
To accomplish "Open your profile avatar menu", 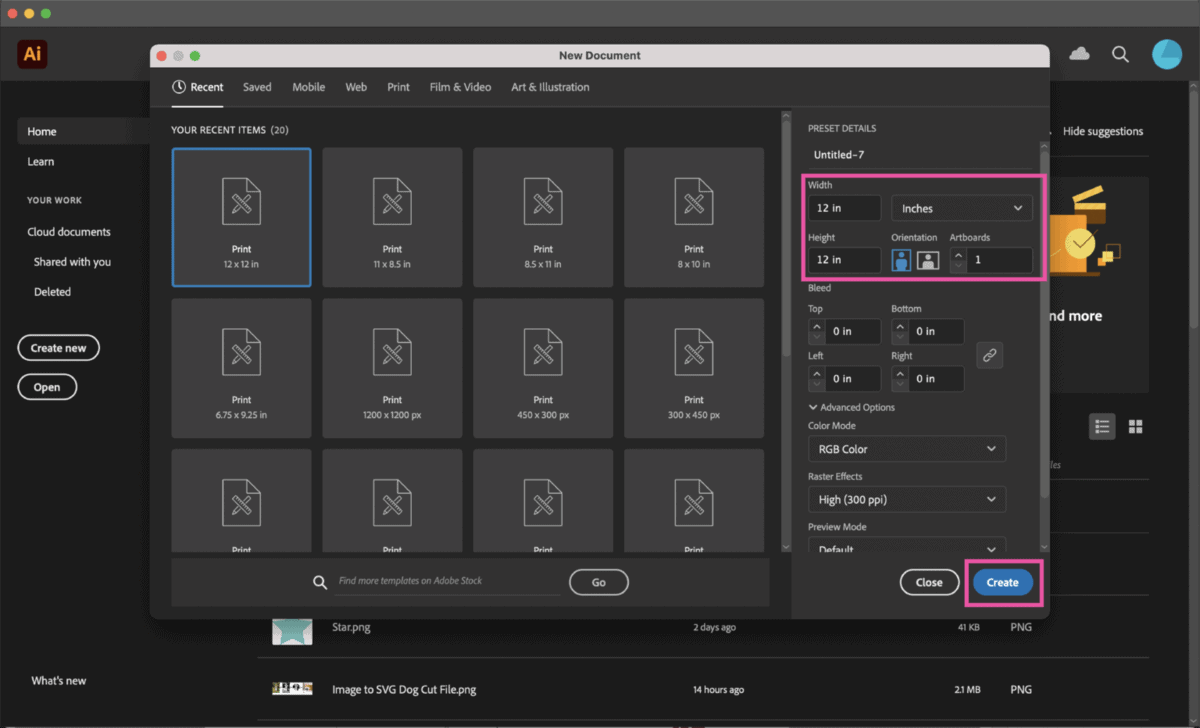I will click(x=1167, y=54).
